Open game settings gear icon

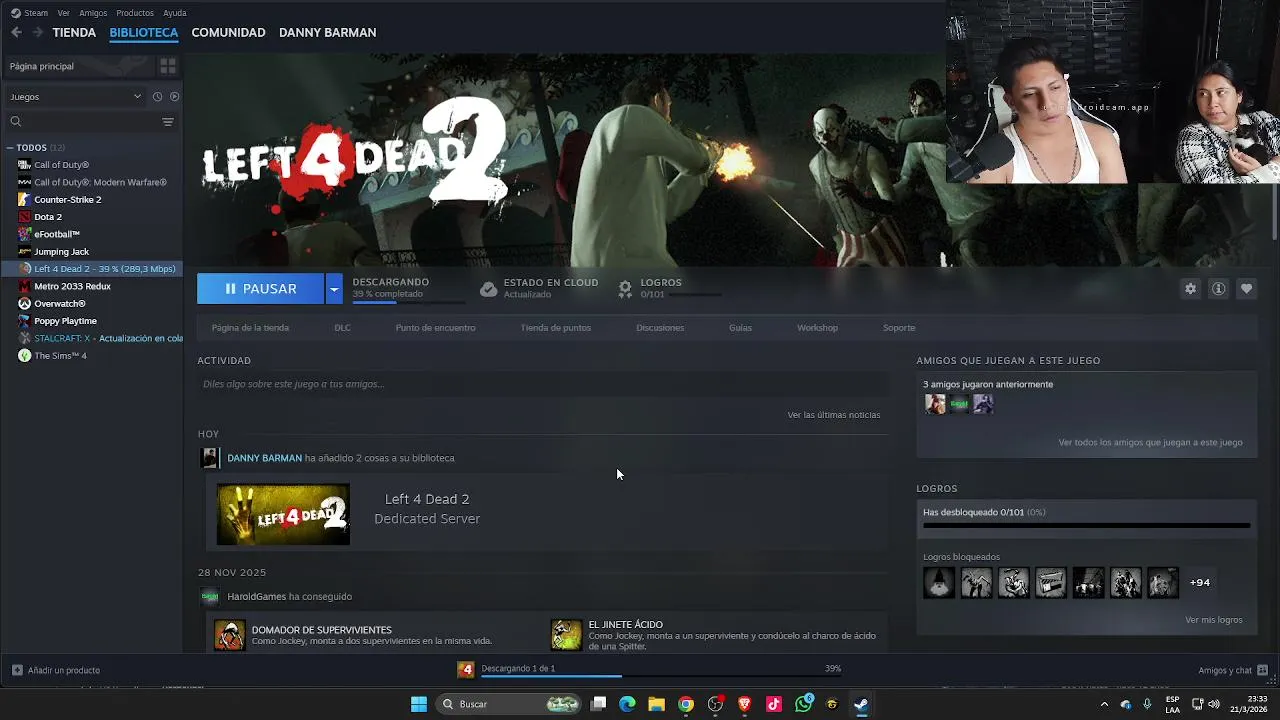pyautogui.click(x=1190, y=288)
